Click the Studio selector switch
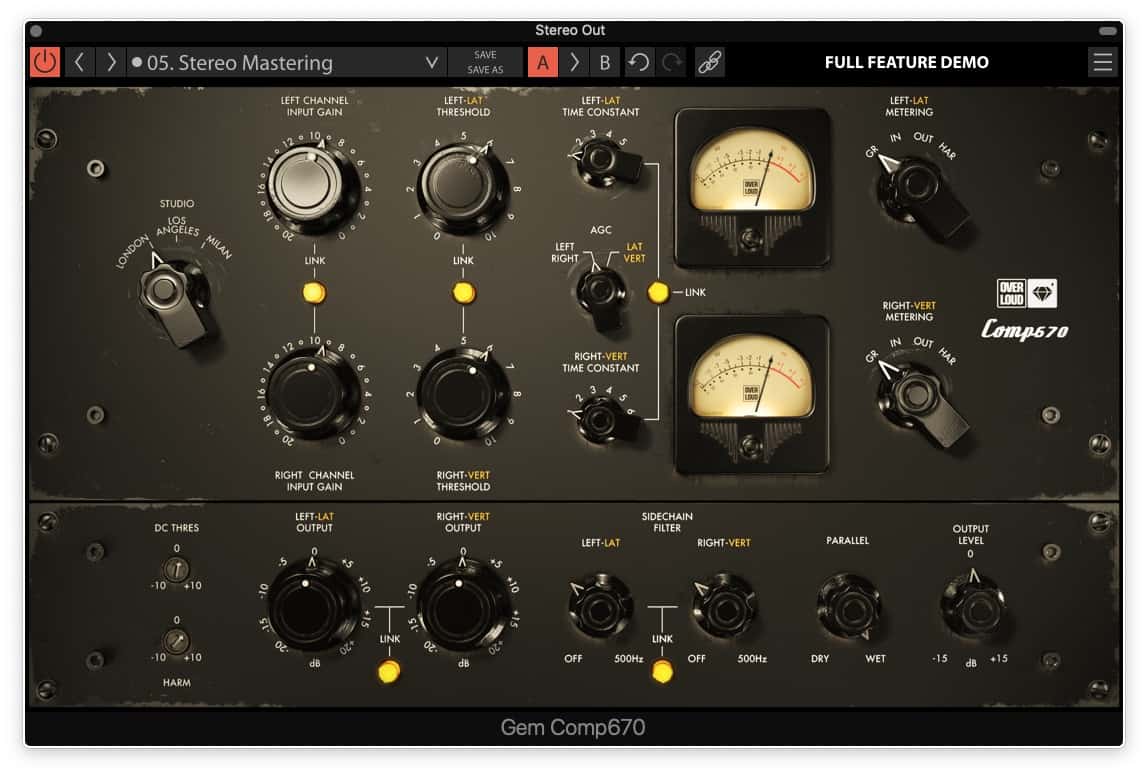Viewport: 1148px width, 775px height. click(173, 299)
